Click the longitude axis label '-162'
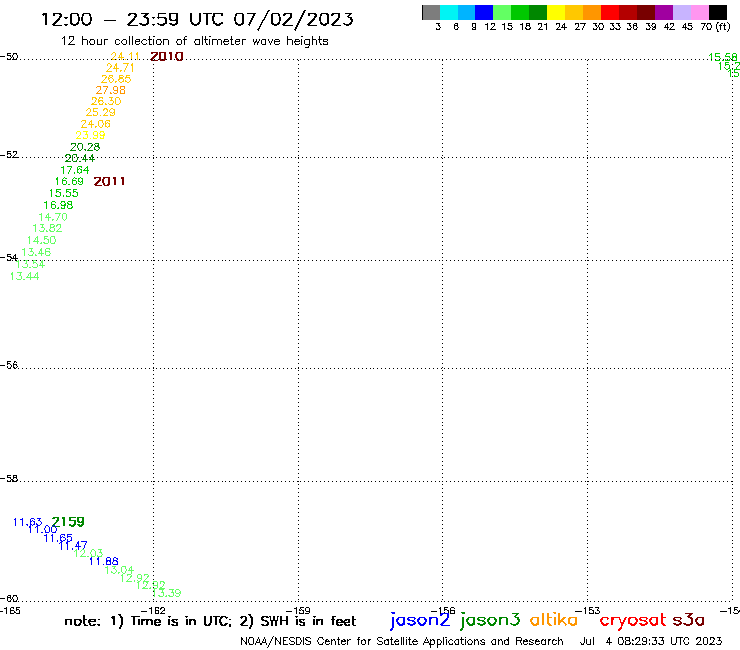Viewport: 740px width, 650px height. pos(154,610)
